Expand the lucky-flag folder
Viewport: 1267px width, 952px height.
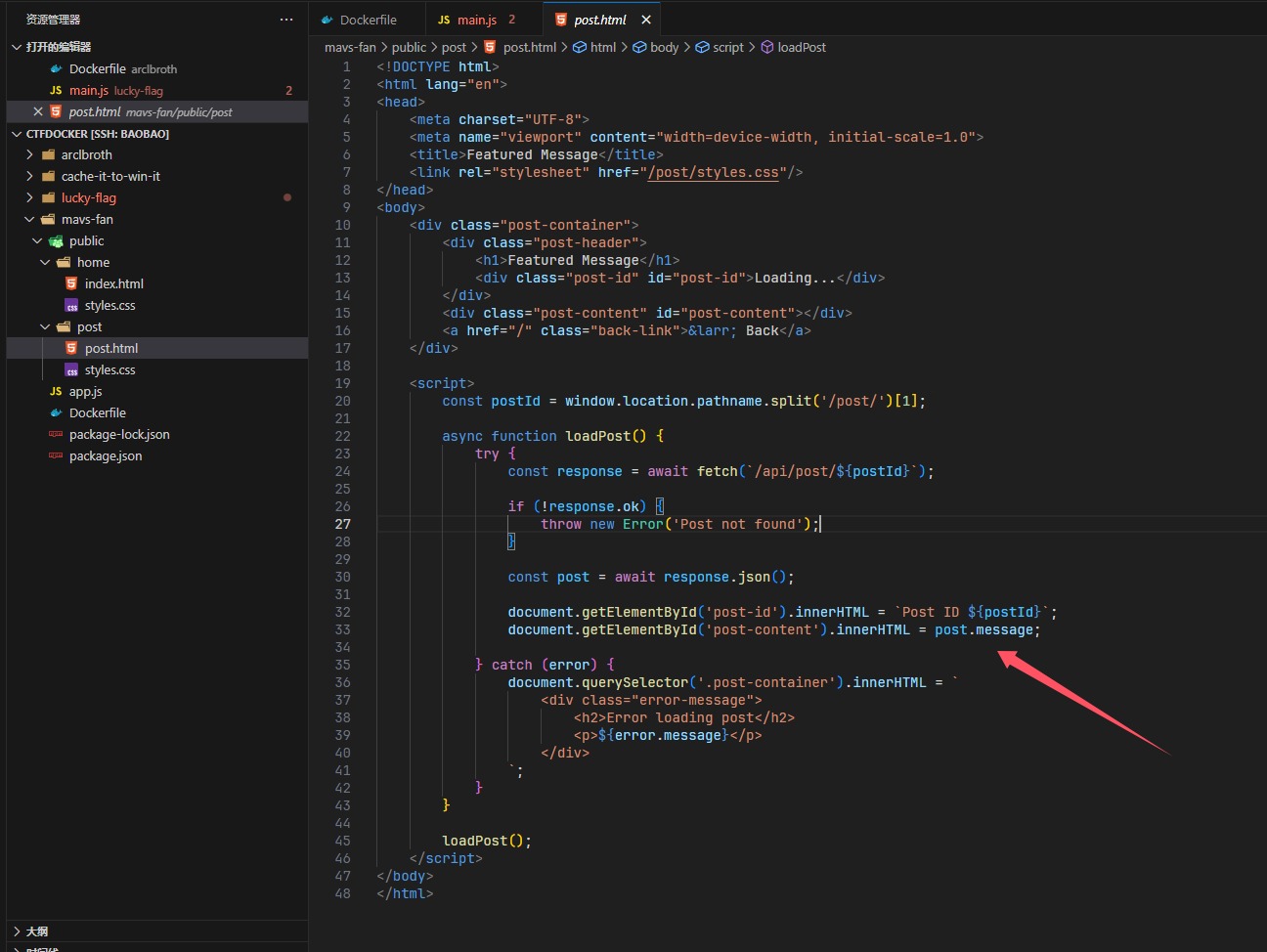click(x=88, y=197)
